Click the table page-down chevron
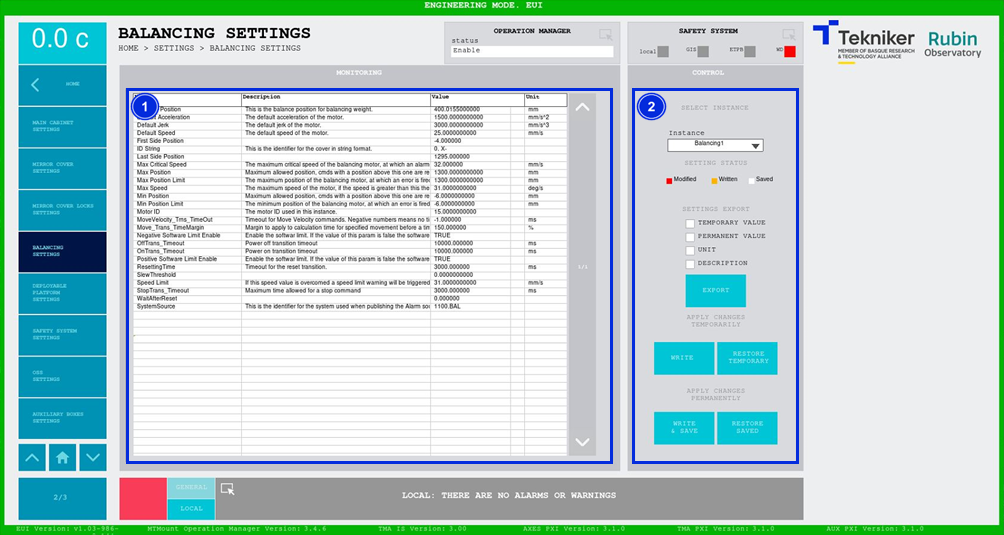This screenshot has width=1004, height=535. [582, 442]
